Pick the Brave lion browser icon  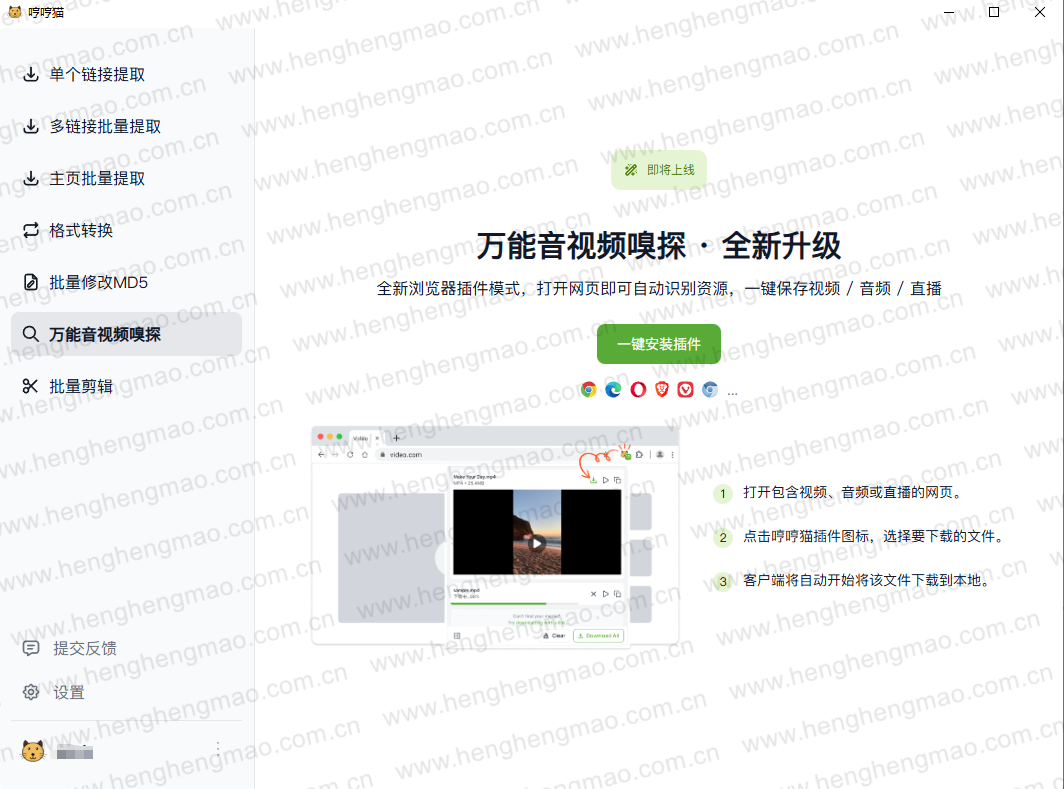662,390
